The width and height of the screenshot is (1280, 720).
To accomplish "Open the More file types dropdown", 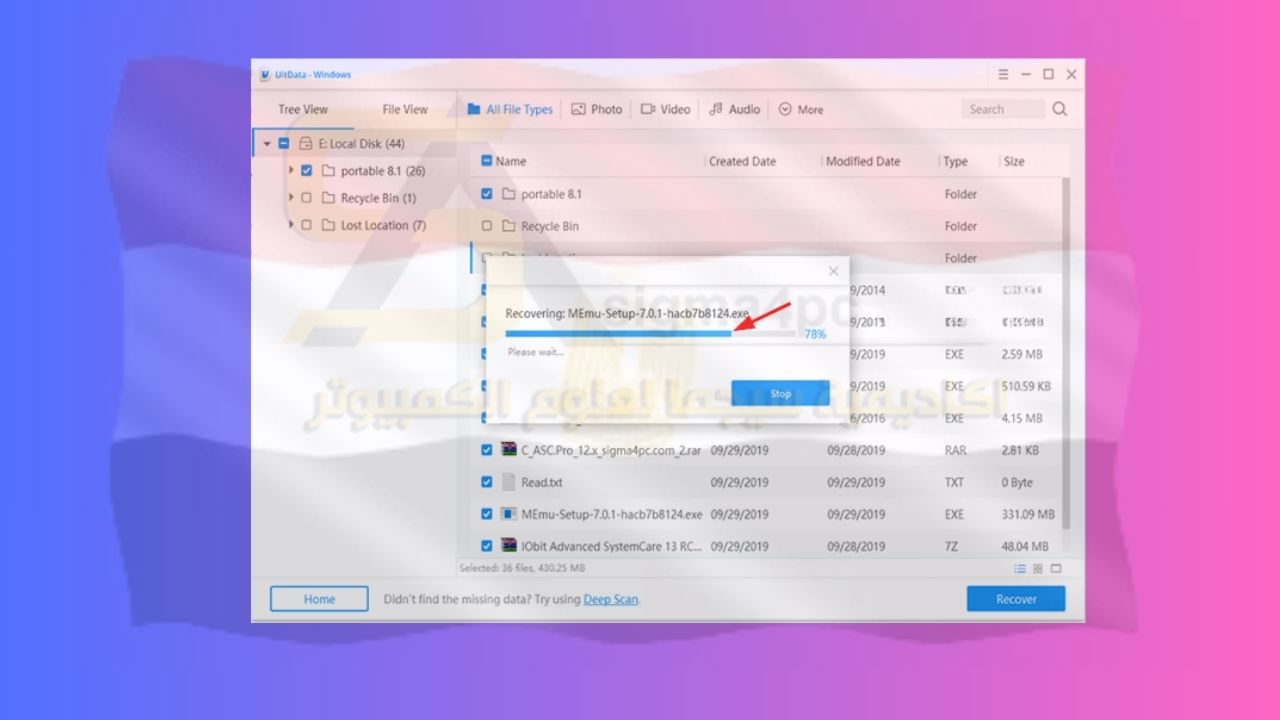I will tap(801, 109).
